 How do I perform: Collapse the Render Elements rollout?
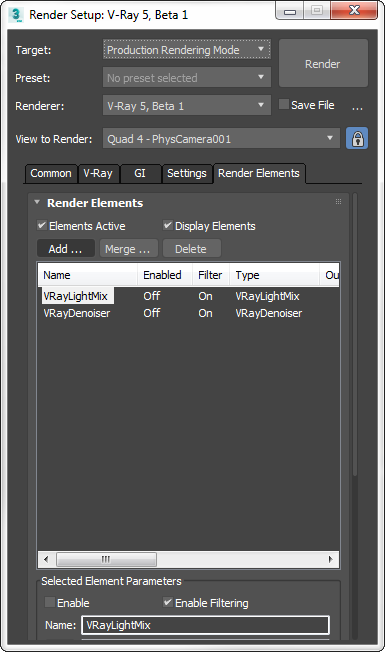click(37, 202)
